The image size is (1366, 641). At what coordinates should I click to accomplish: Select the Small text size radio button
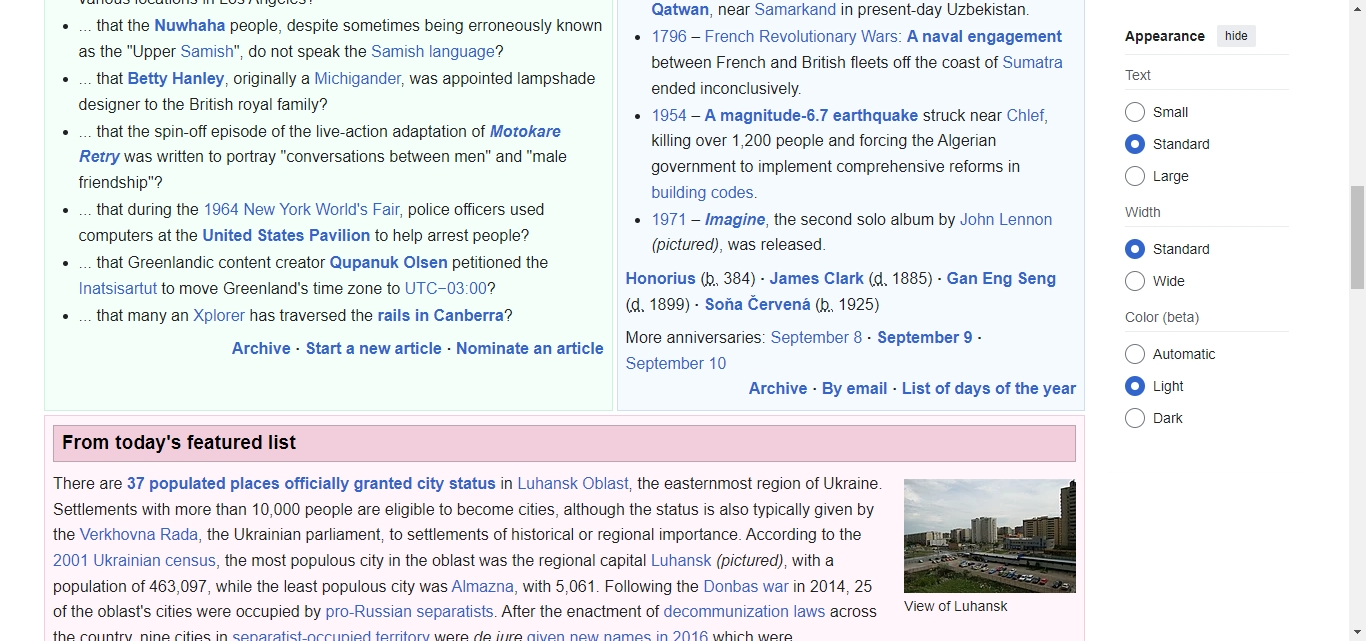(x=1135, y=112)
